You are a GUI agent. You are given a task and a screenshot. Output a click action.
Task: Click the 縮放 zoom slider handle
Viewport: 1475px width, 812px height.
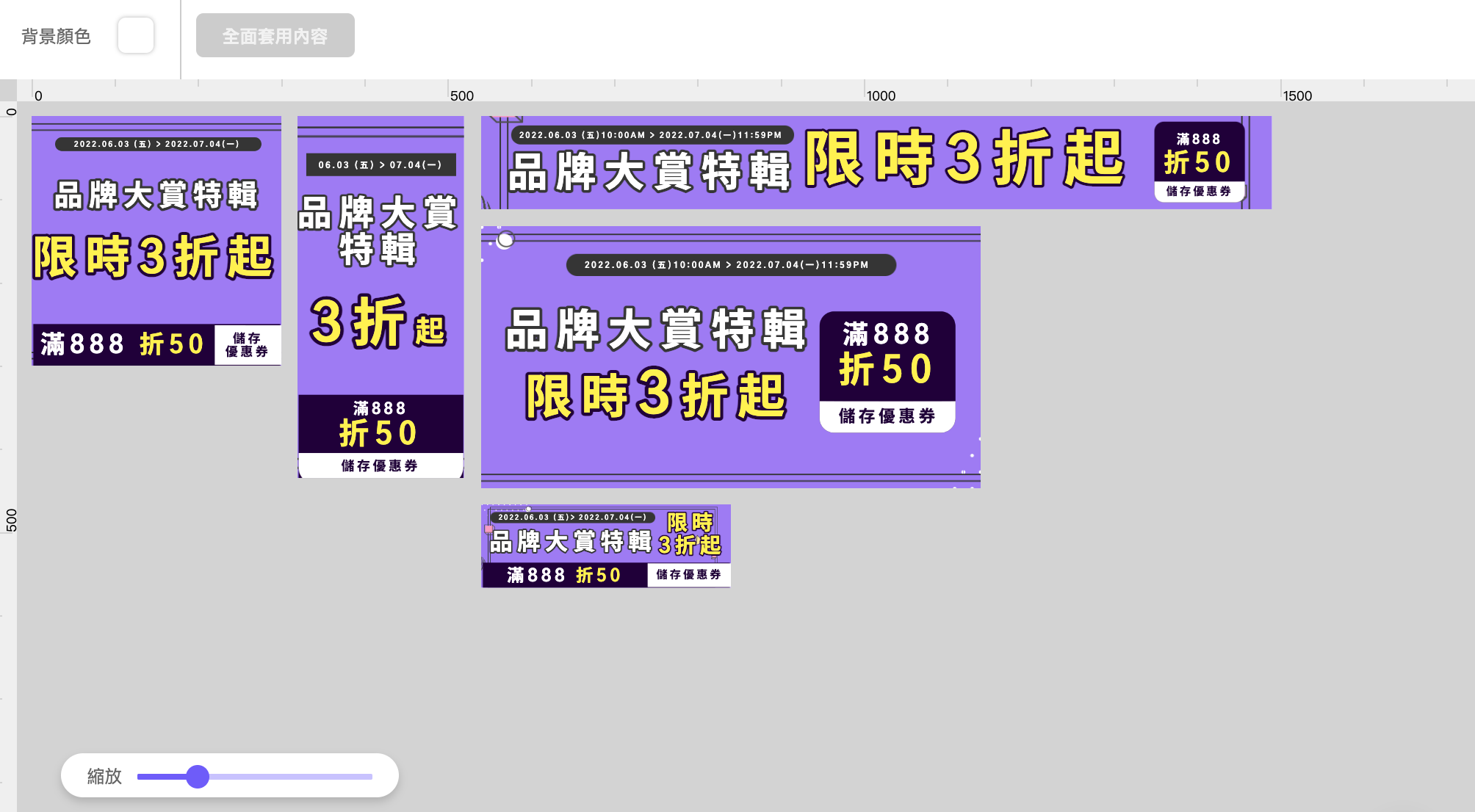coord(198,776)
